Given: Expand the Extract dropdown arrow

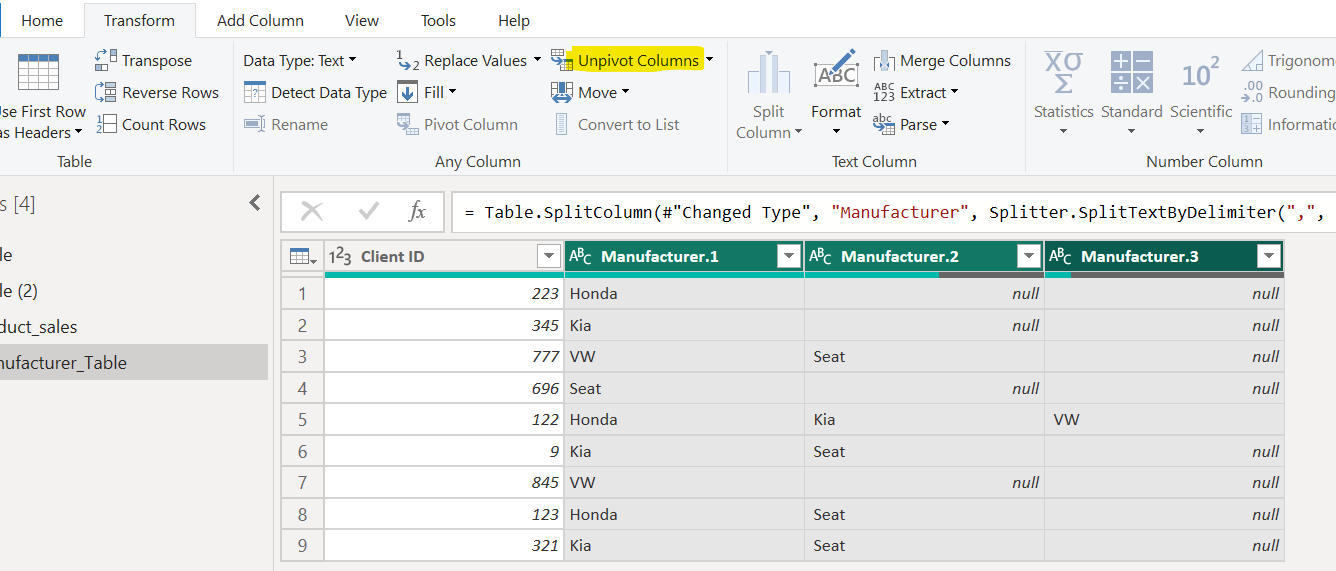Looking at the screenshot, I should click(954, 92).
